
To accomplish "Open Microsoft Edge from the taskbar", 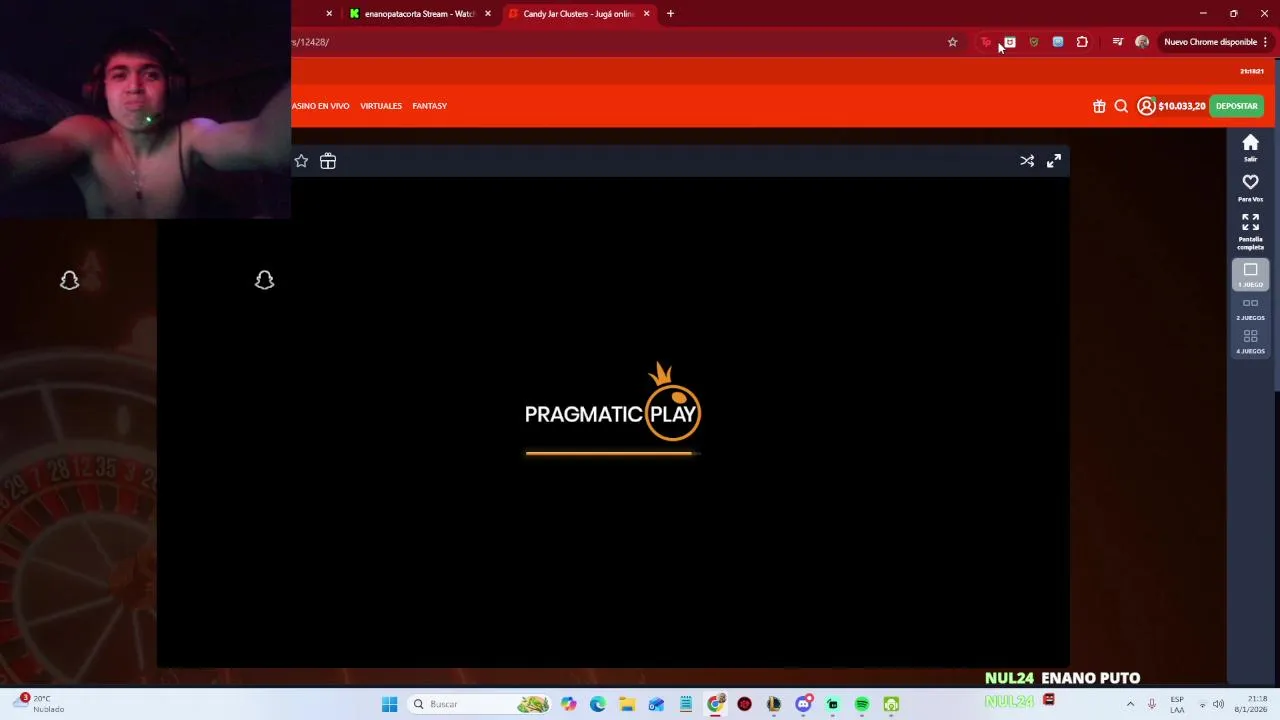I will tap(598, 704).
